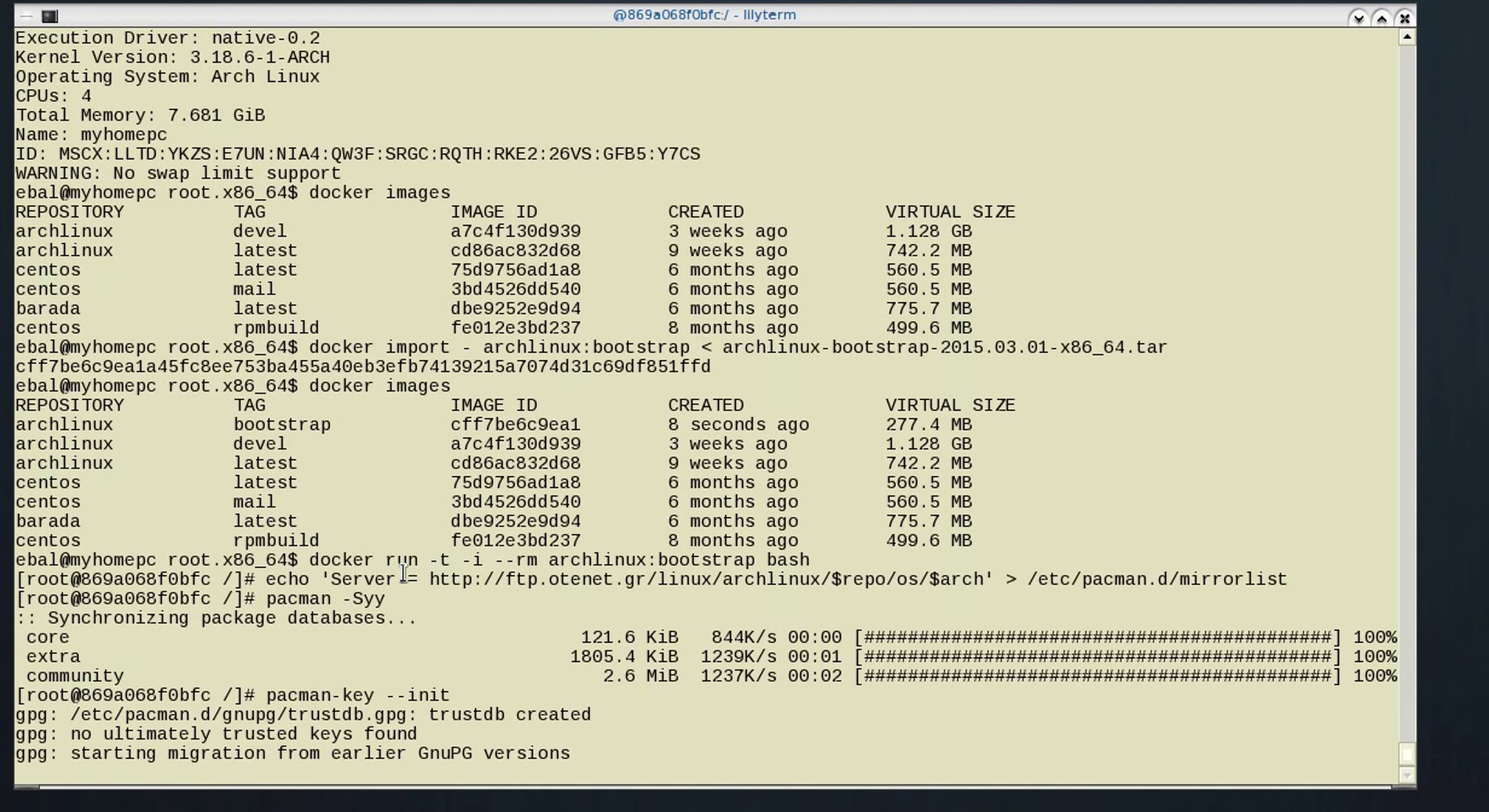This screenshot has height=812, width=1489.
Task: Click the 'extra' database name
Action: coord(53,657)
